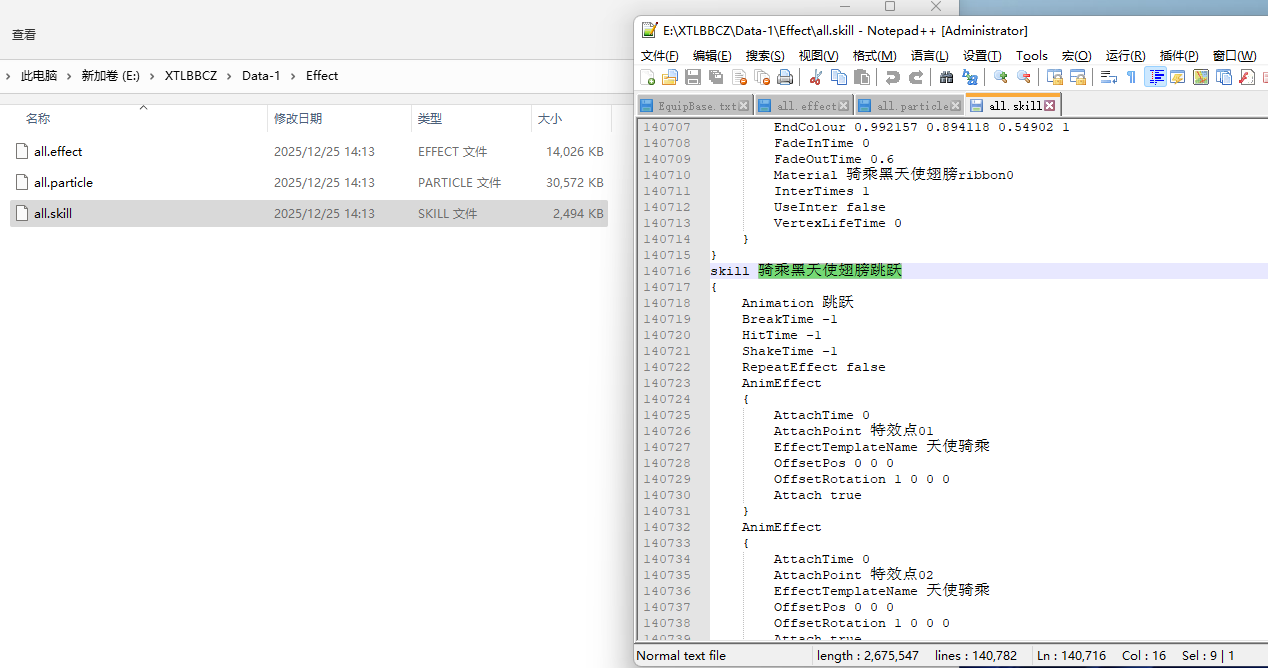The image size is (1268, 668).
Task: Click the New file toolbar icon
Action: tap(648, 77)
